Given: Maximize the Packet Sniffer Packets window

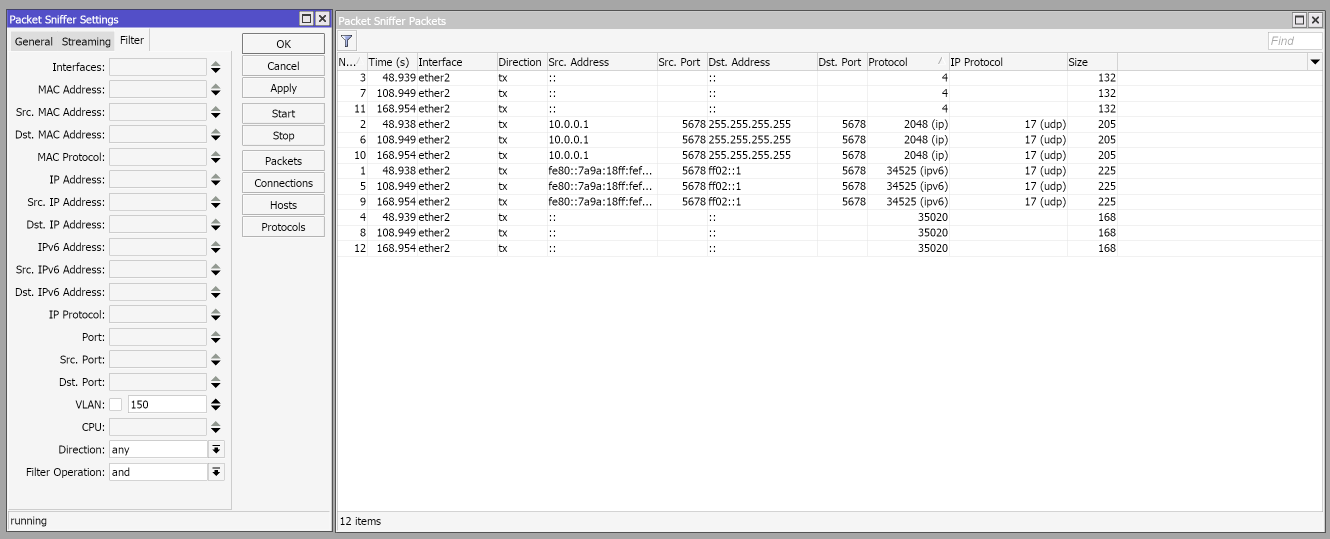Looking at the screenshot, I should click(1299, 20).
